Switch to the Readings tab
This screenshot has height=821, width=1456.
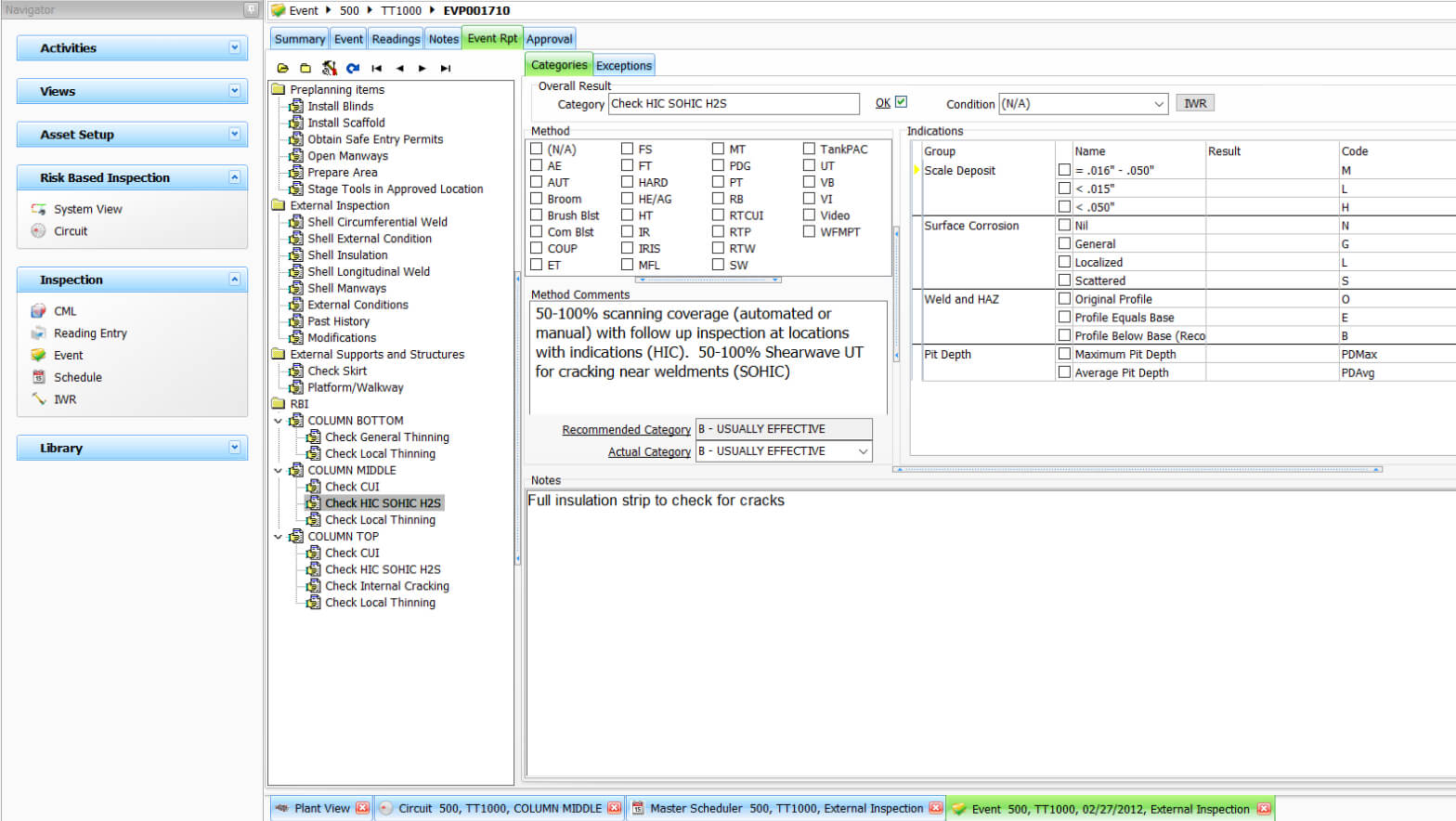[396, 39]
